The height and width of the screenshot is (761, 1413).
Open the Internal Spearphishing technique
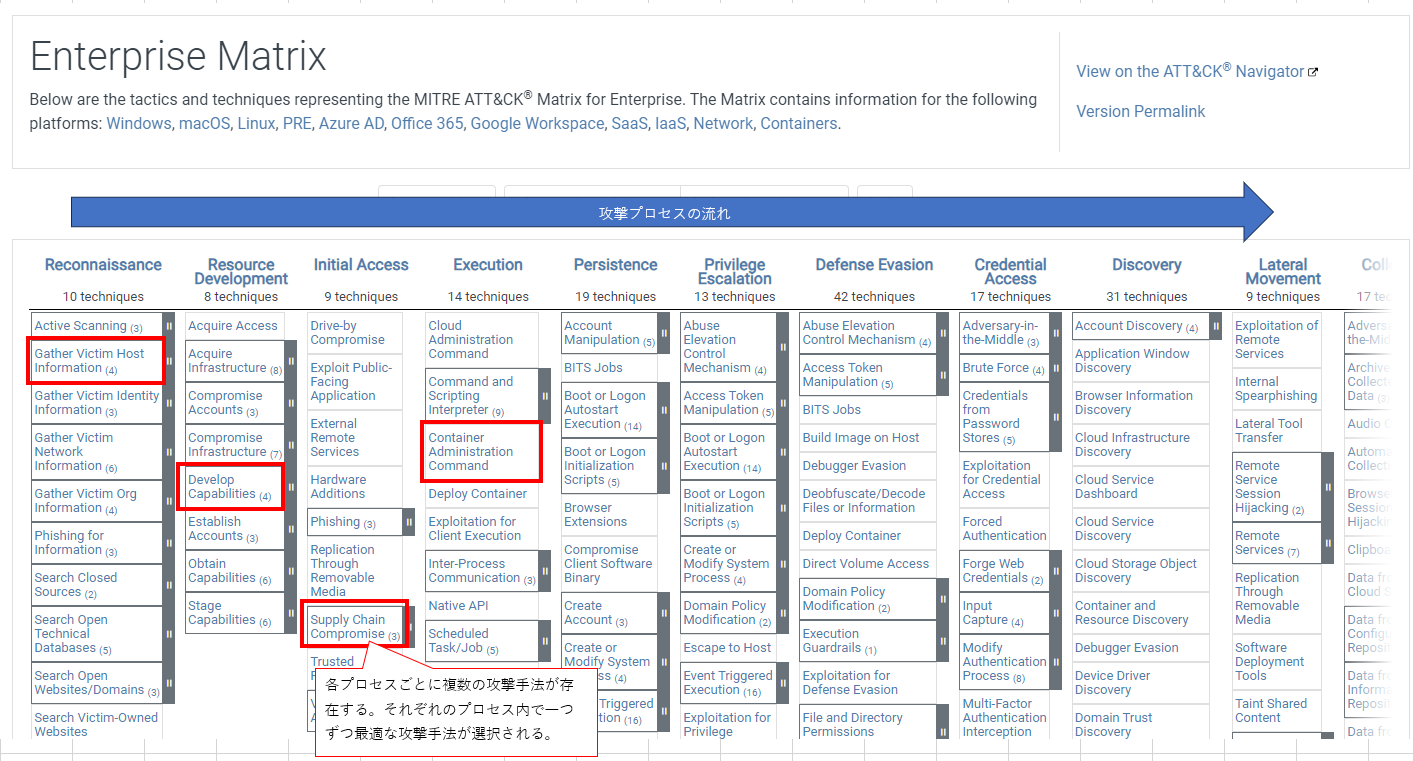tap(1276, 389)
